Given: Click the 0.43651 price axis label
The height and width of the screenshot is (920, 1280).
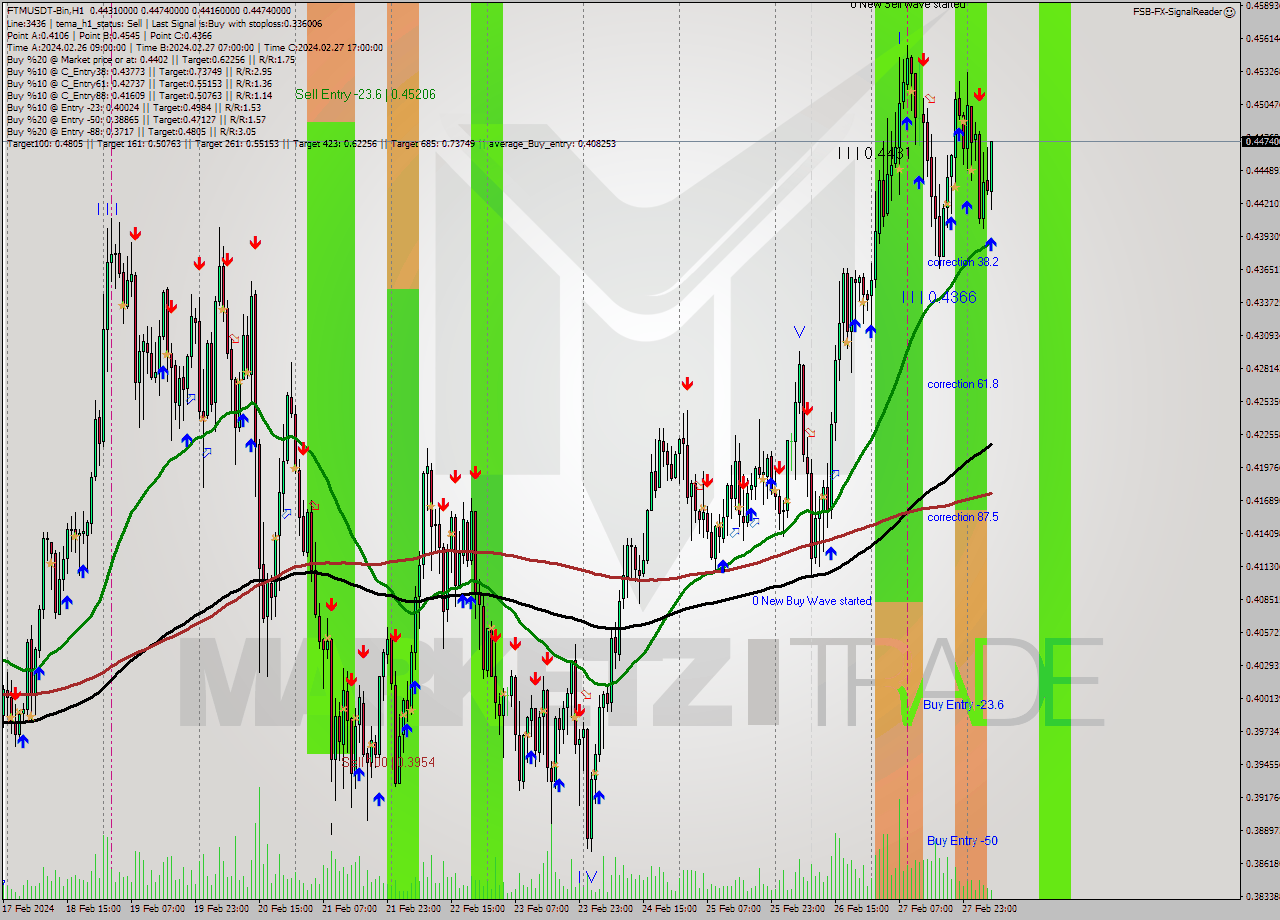Looking at the screenshot, I should click(x=1262, y=269).
